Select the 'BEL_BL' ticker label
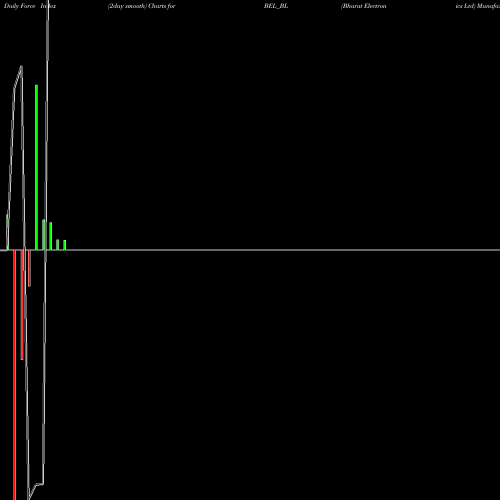Screen dimensions: 500x500 pos(276,6)
